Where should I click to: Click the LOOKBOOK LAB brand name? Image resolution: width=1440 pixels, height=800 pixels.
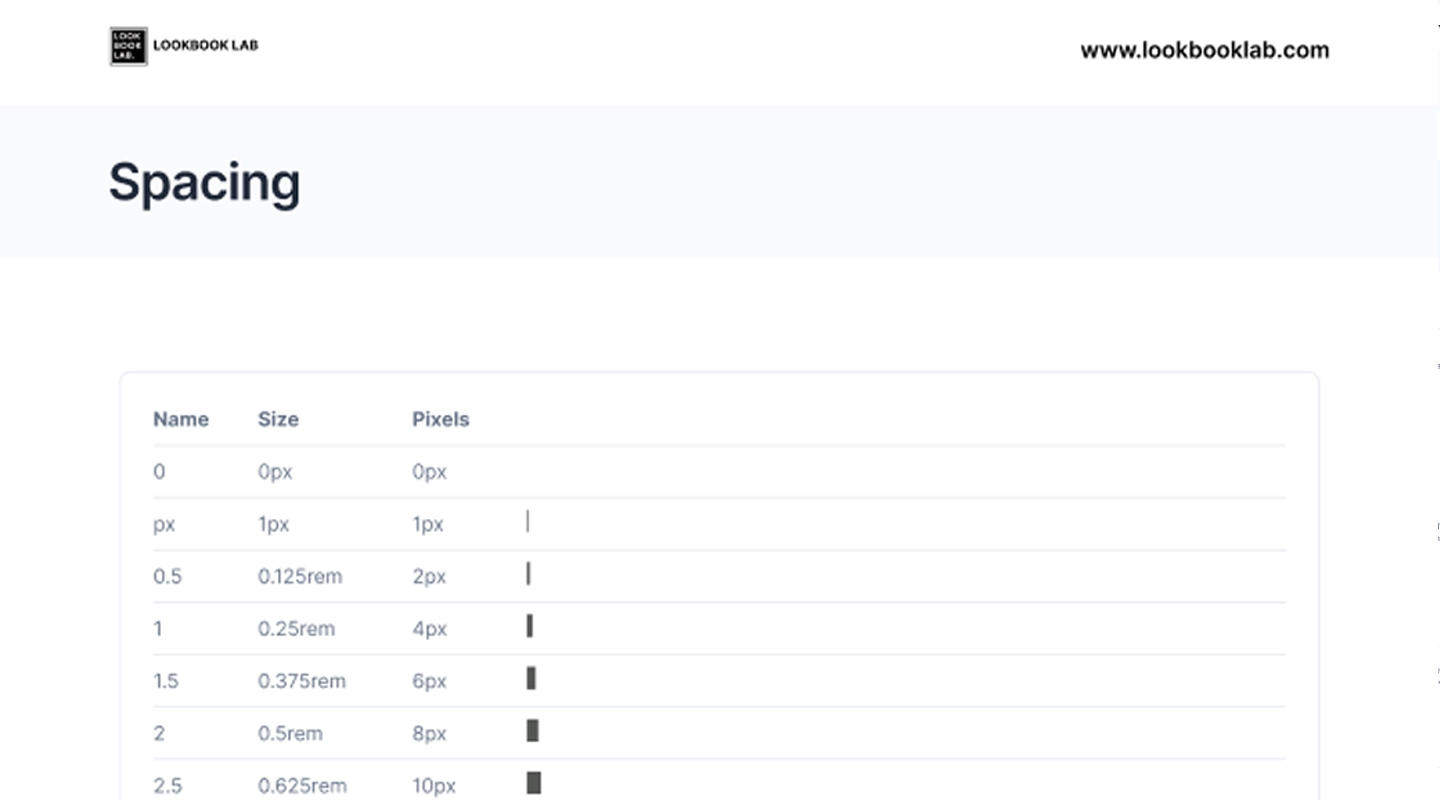coord(206,45)
